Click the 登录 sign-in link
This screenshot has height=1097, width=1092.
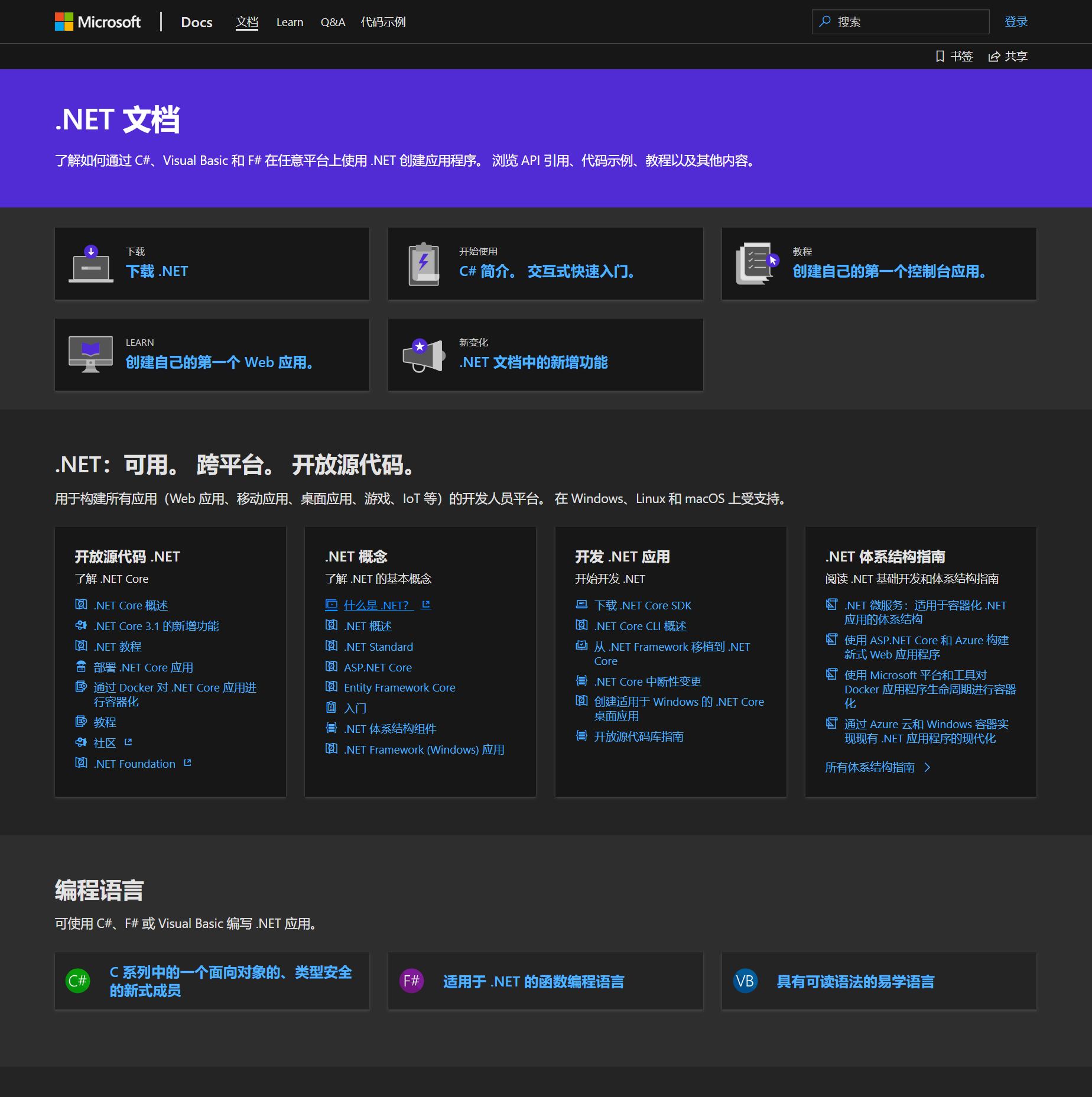point(1016,21)
